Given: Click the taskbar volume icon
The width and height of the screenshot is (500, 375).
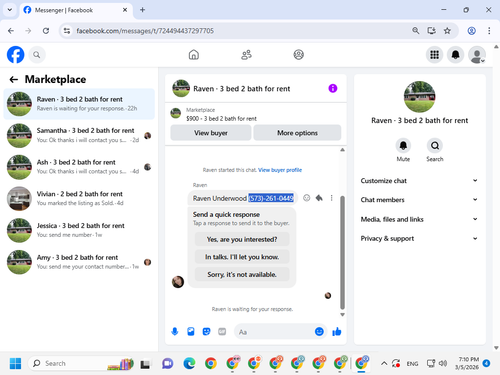Looking at the screenshot, I should coord(443,363).
